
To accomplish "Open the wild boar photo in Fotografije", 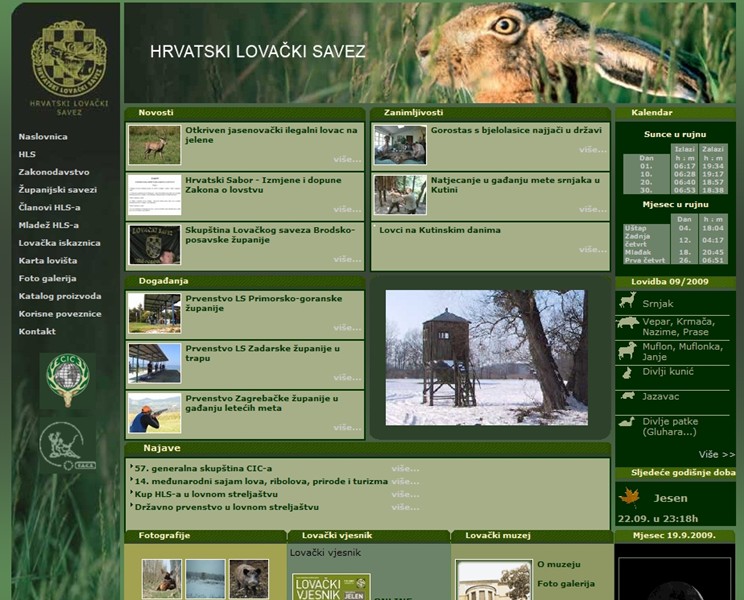I will tap(249, 579).
